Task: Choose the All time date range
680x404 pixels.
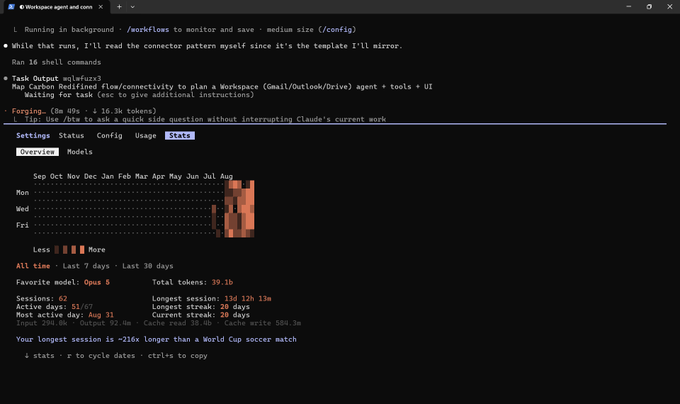Action: point(33,266)
